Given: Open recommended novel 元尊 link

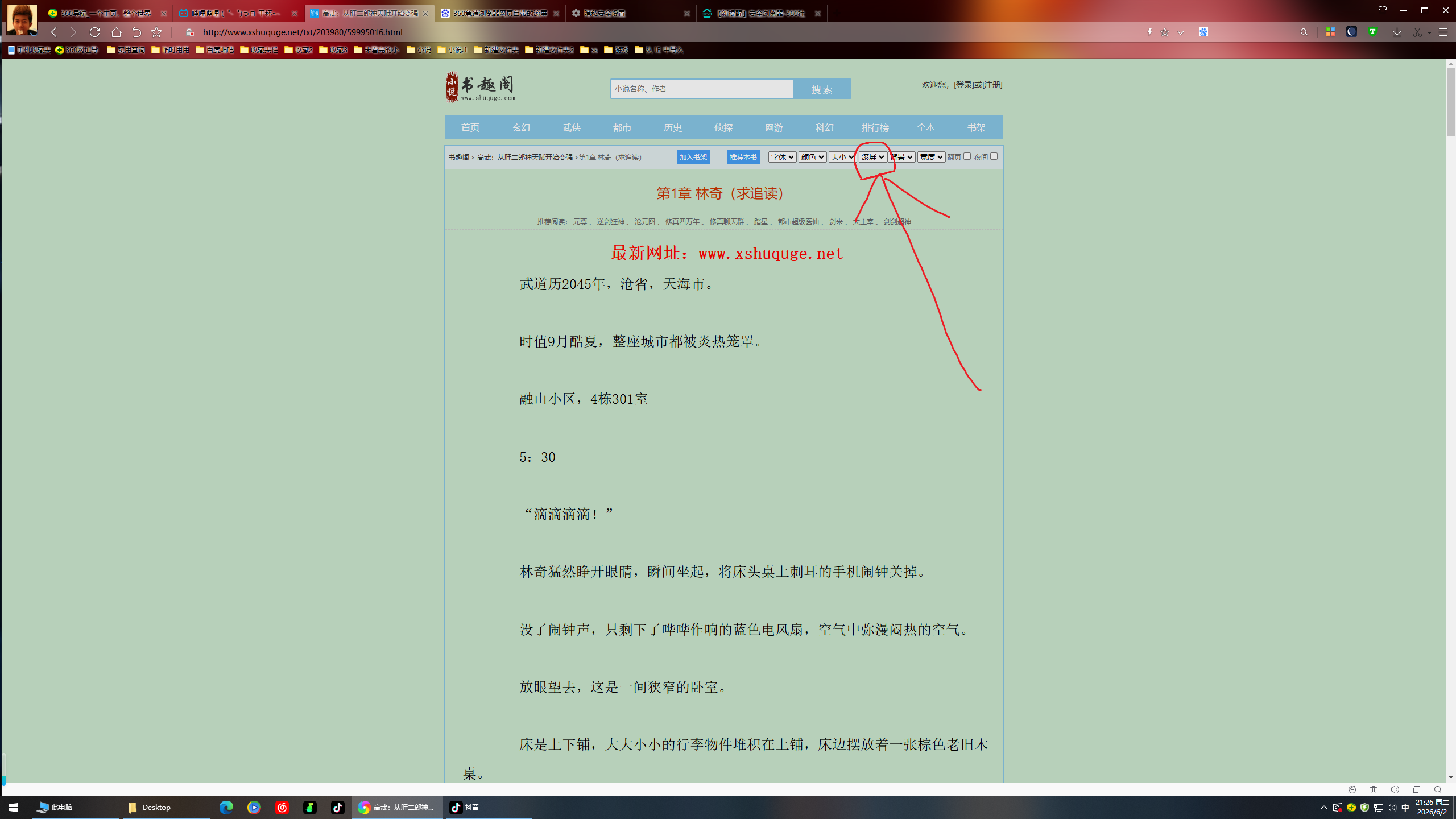Looking at the screenshot, I should 580,222.
